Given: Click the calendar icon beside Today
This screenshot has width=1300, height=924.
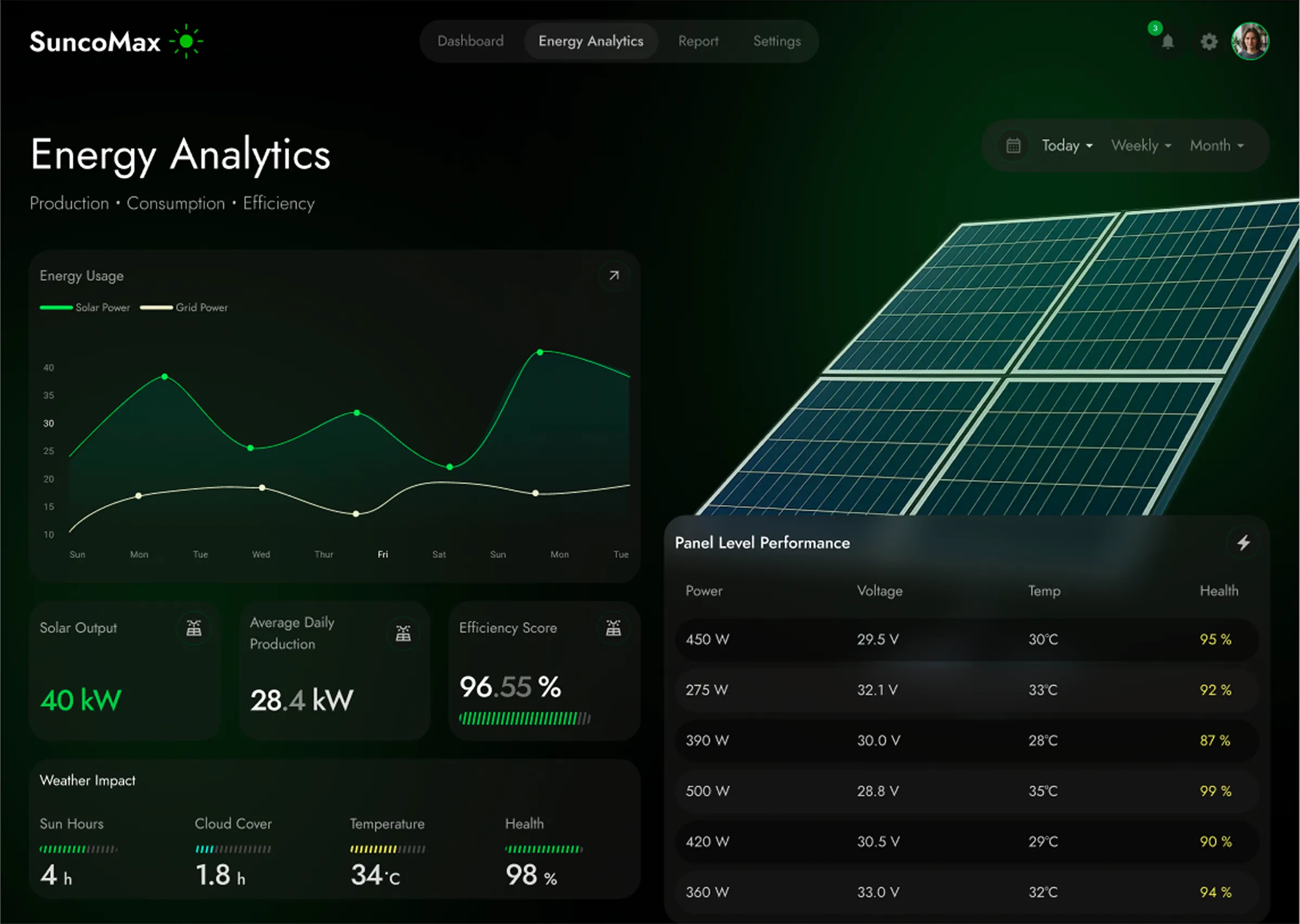Looking at the screenshot, I should pos(1013,146).
